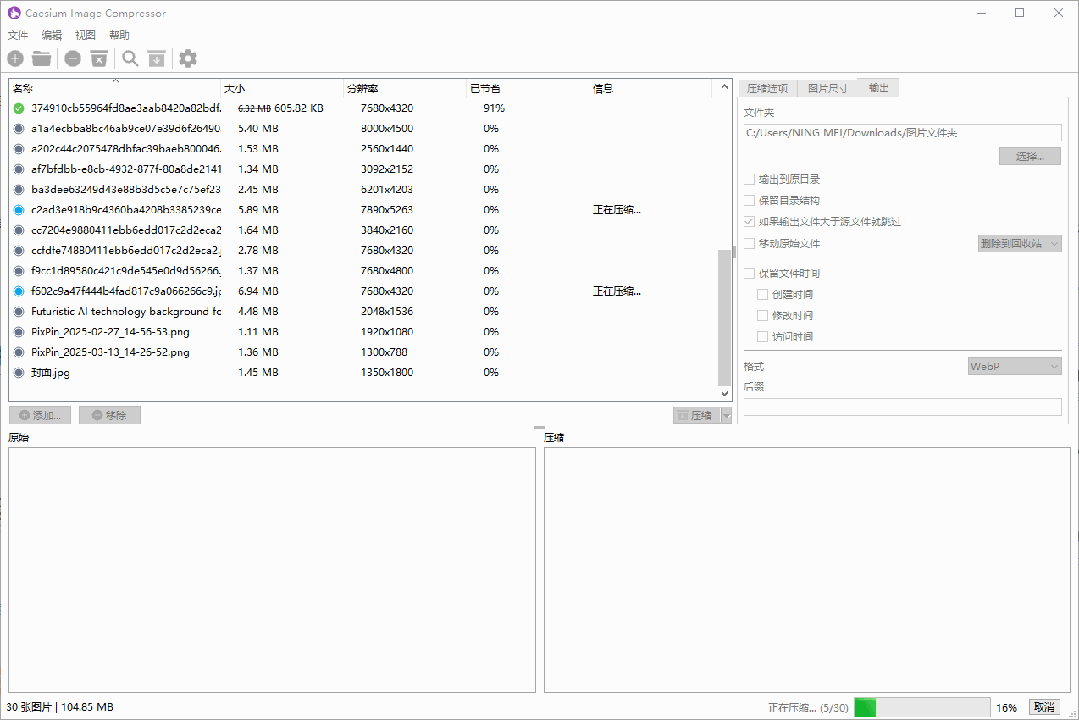Toggle 访问时间 checkbox

pyautogui.click(x=762, y=337)
